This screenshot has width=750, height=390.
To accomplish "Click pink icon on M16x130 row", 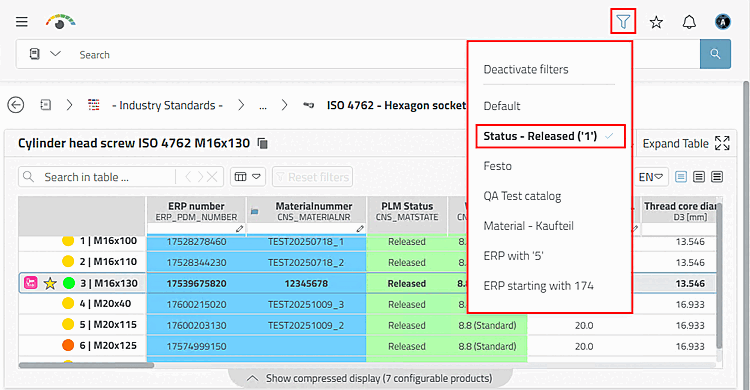I will tap(31, 283).
